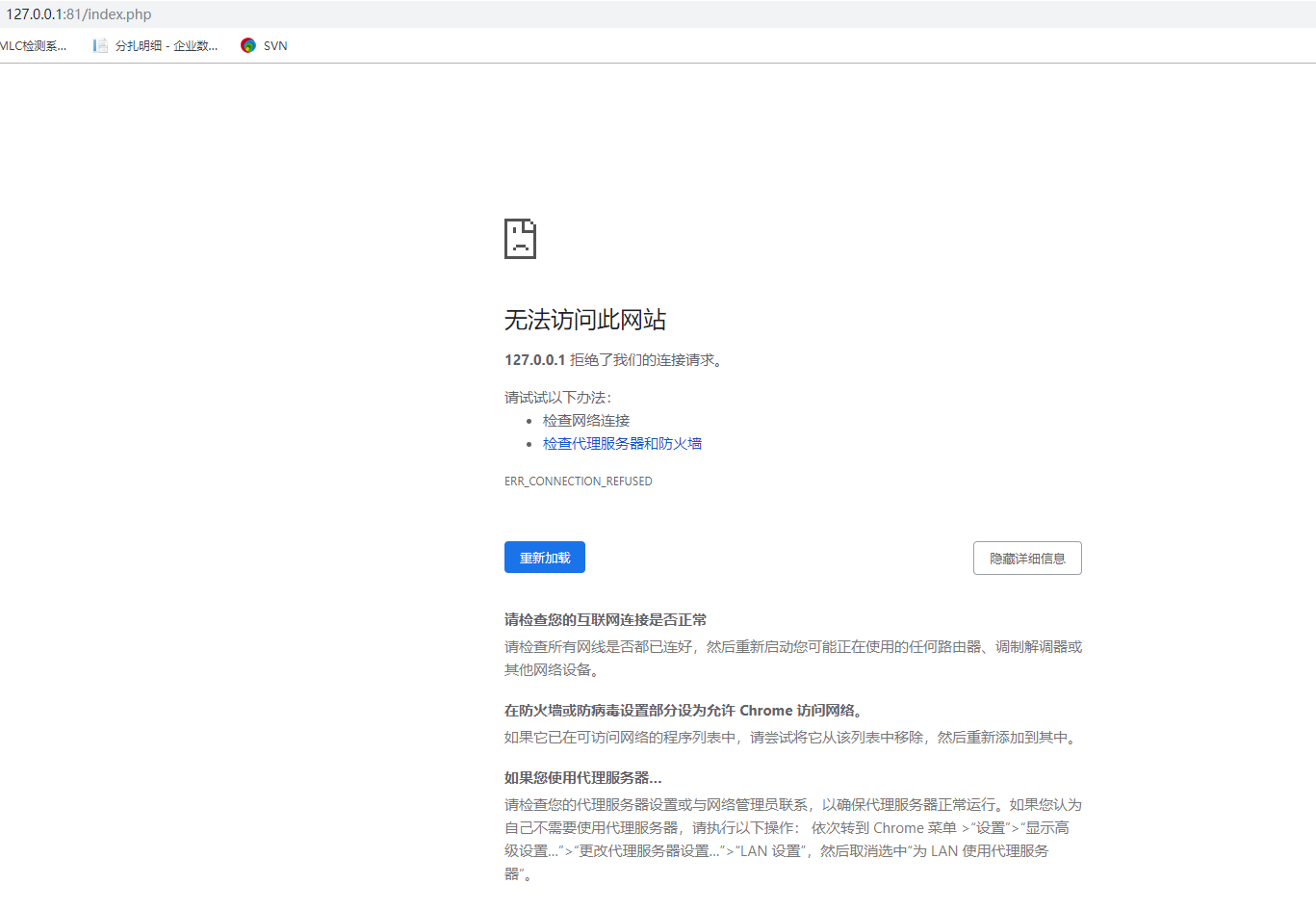Click the sad page error icon
This screenshot has height=911, width=1316.
(520, 239)
